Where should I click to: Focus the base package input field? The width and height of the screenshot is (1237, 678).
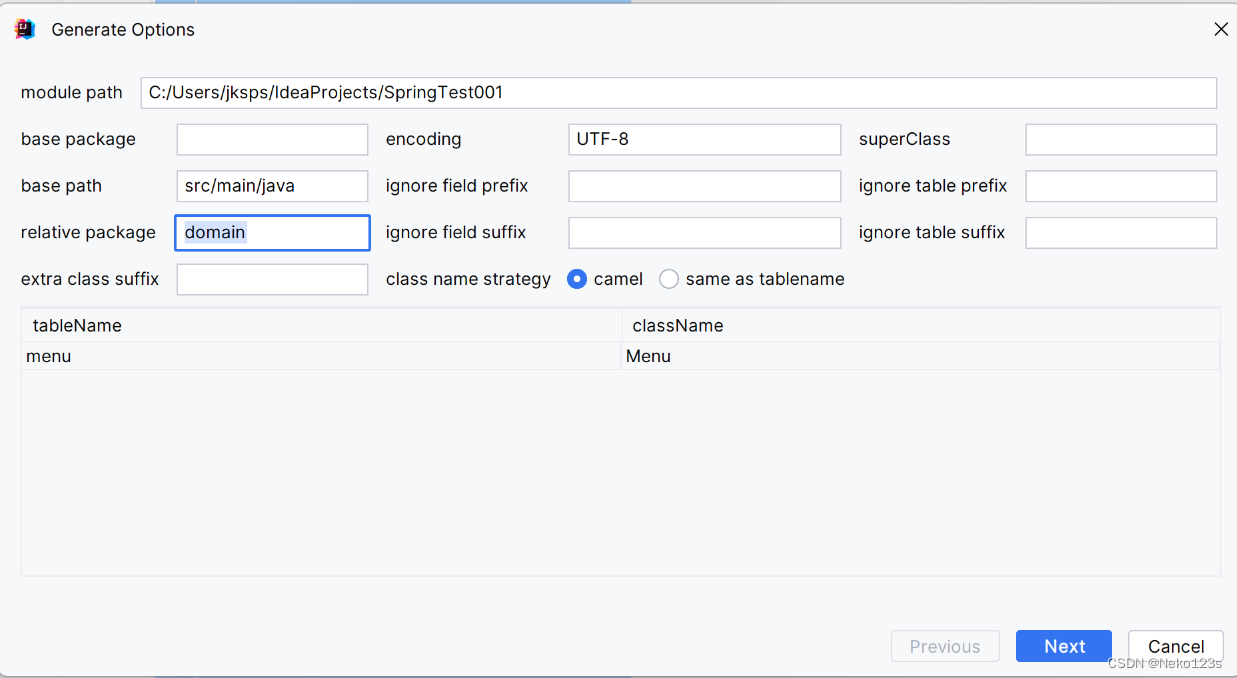coord(272,139)
